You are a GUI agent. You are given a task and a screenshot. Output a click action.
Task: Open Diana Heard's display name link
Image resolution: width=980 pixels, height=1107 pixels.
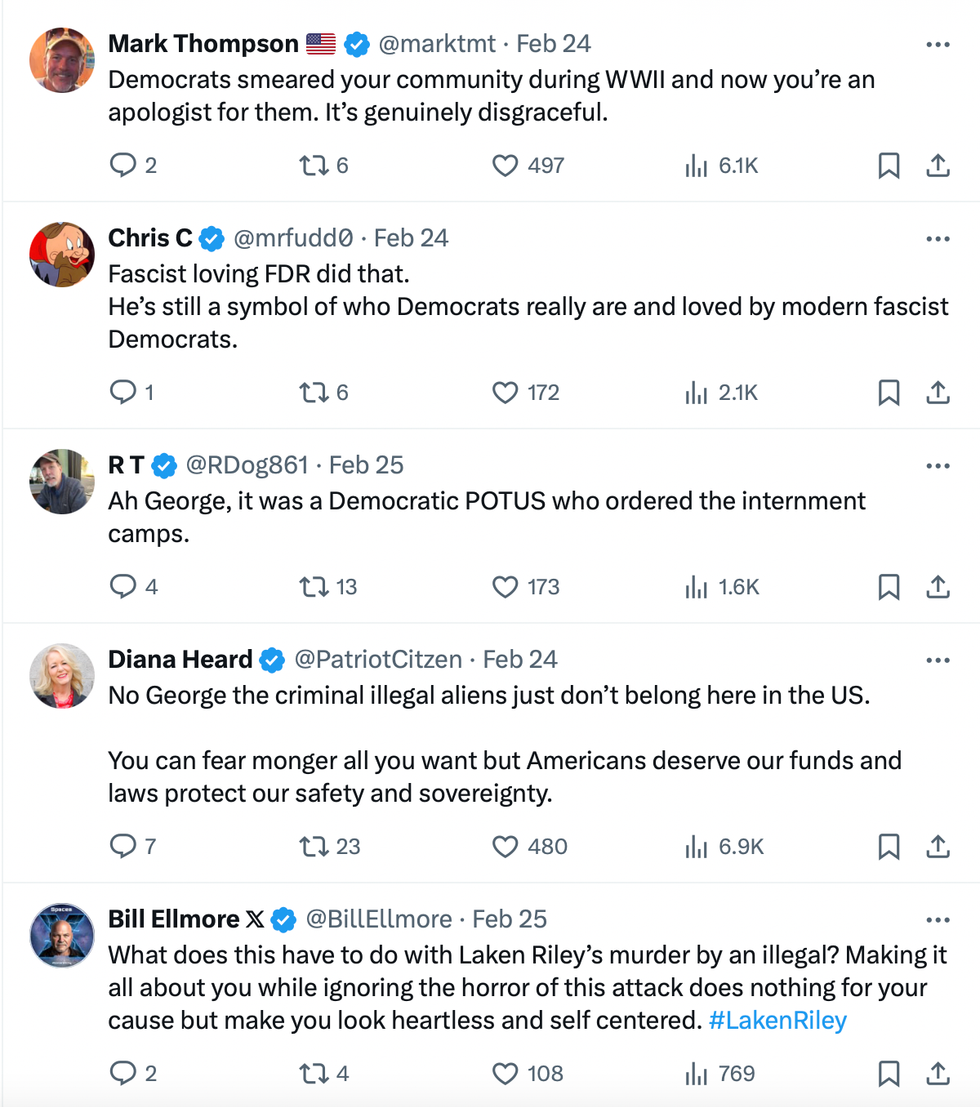tap(180, 660)
